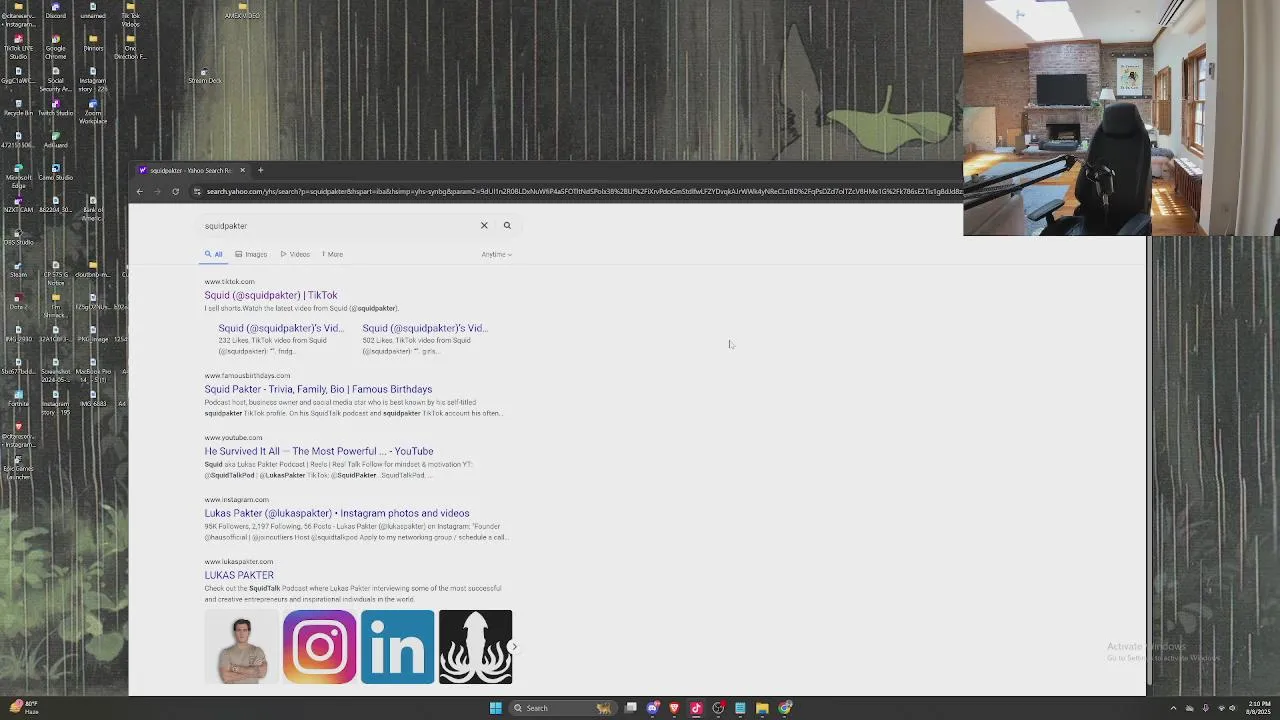The width and height of the screenshot is (1280, 720).
Task: Reload the Yahoo search page
Action: 175,191
